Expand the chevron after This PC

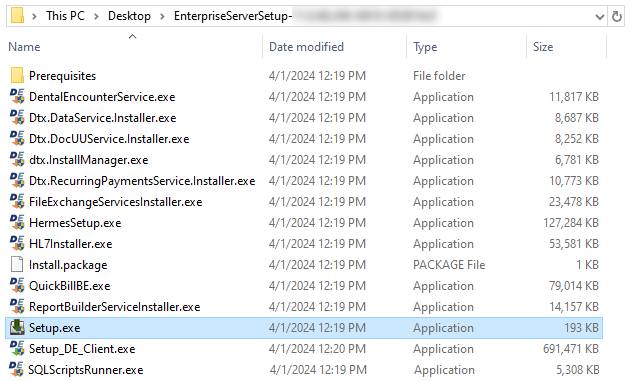click(96, 16)
